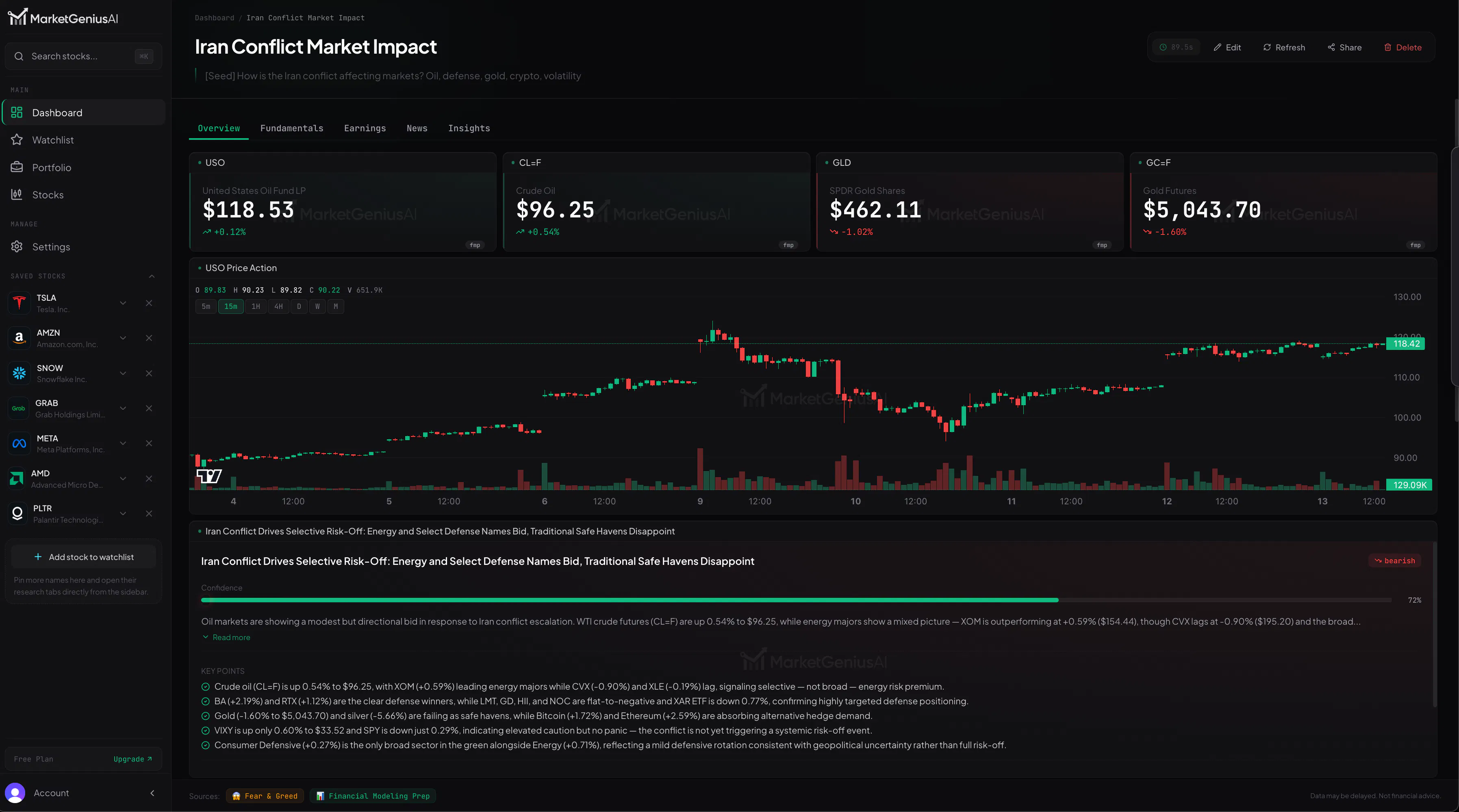Click the Search stocks field
1459x812 pixels.
click(83, 56)
